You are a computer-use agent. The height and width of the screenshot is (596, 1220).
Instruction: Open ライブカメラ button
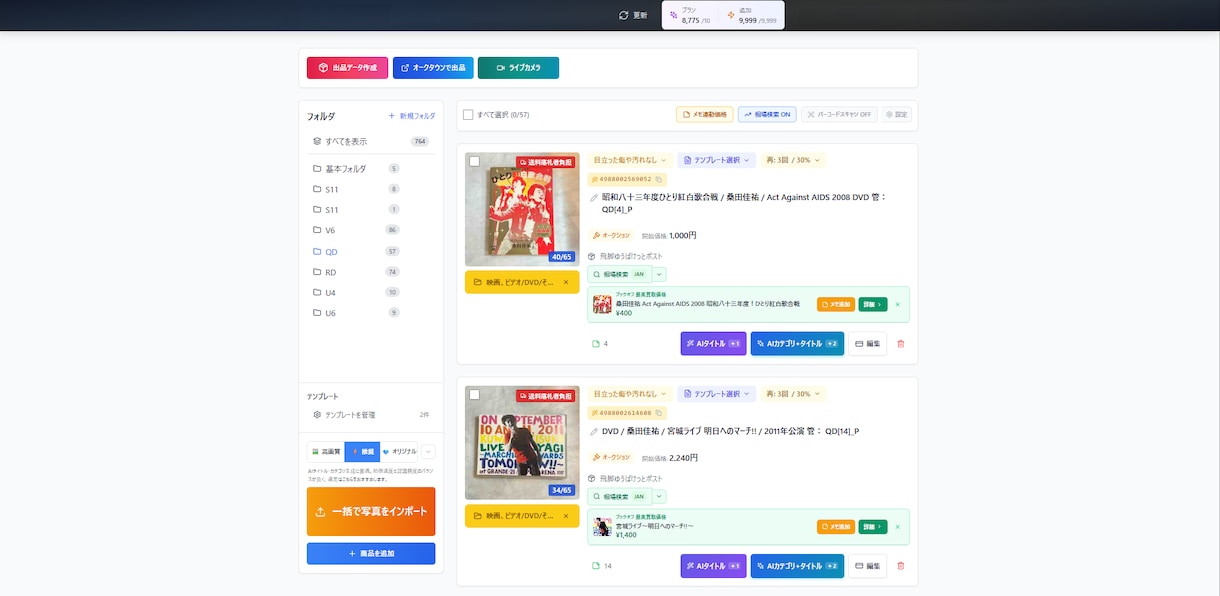(518, 68)
